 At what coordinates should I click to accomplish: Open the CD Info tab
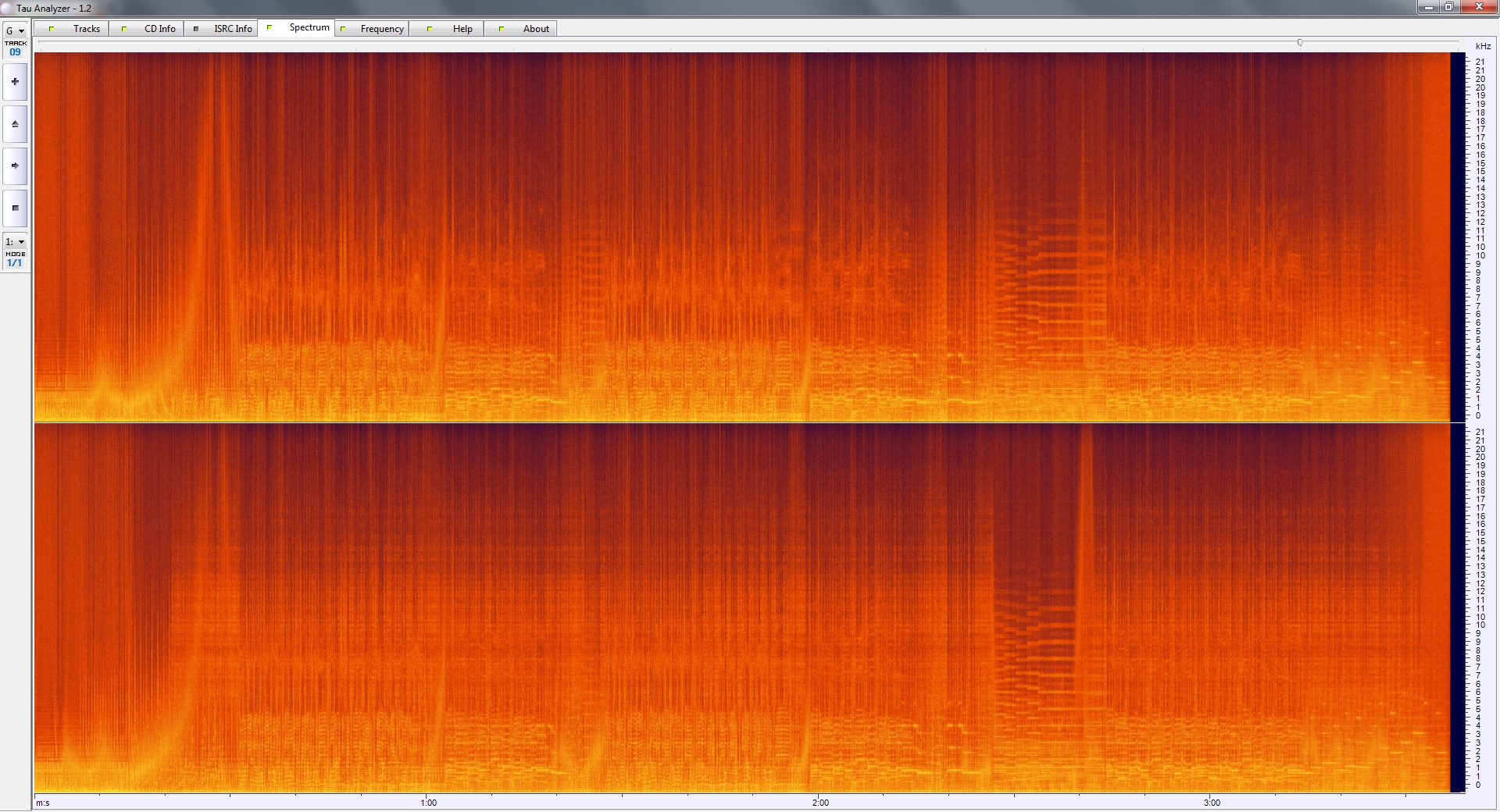pos(159,29)
